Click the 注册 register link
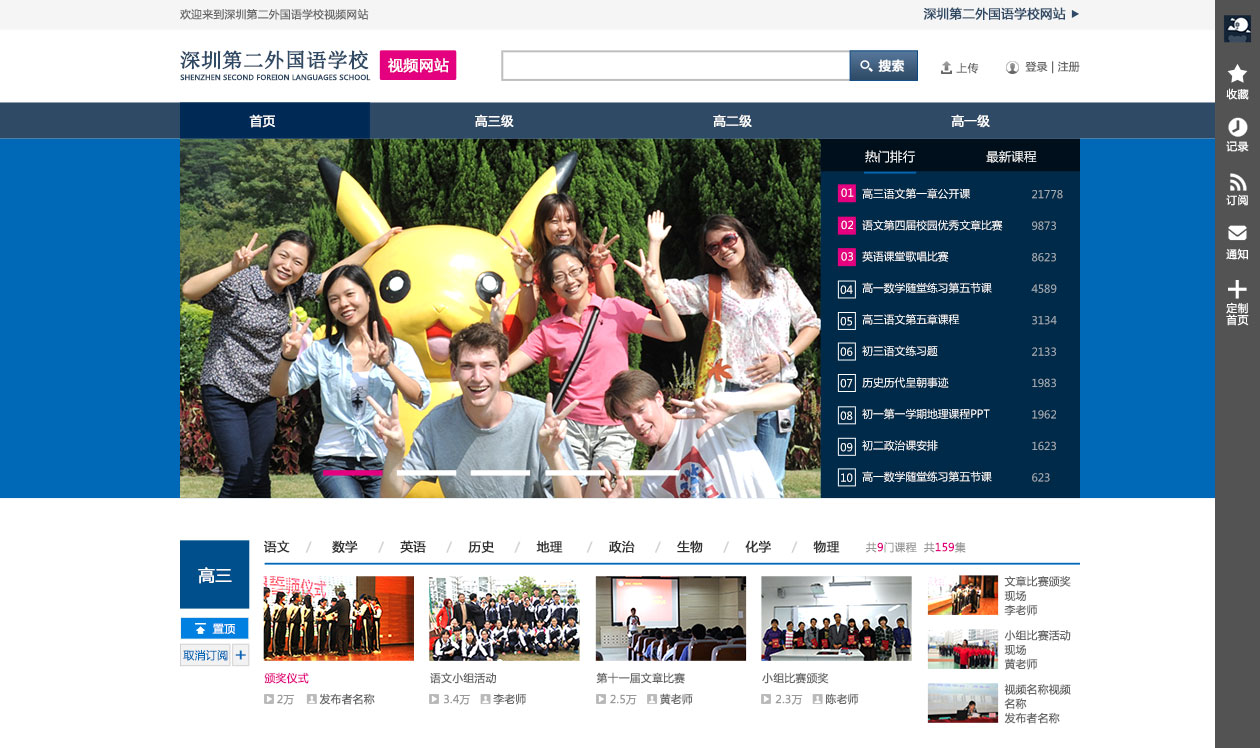 [x=1069, y=67]
